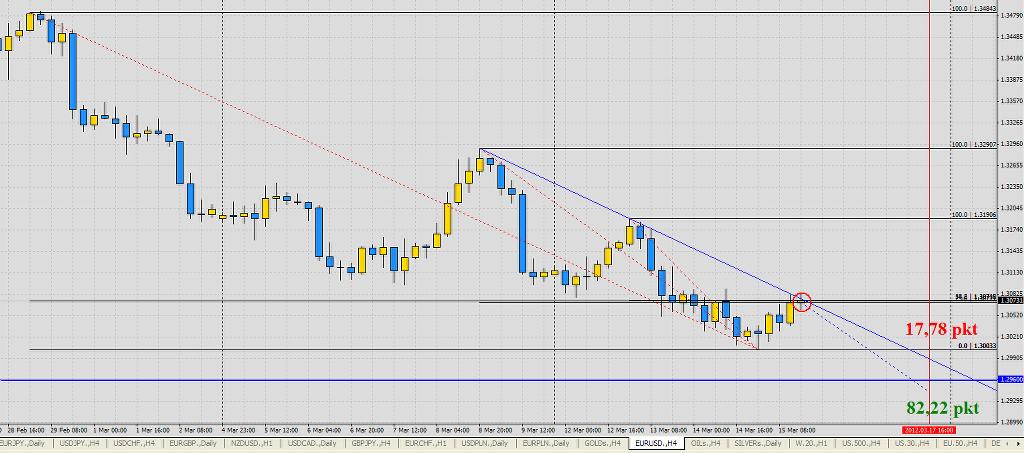Click the 1.32350 price scale value

click(1011, 187)
